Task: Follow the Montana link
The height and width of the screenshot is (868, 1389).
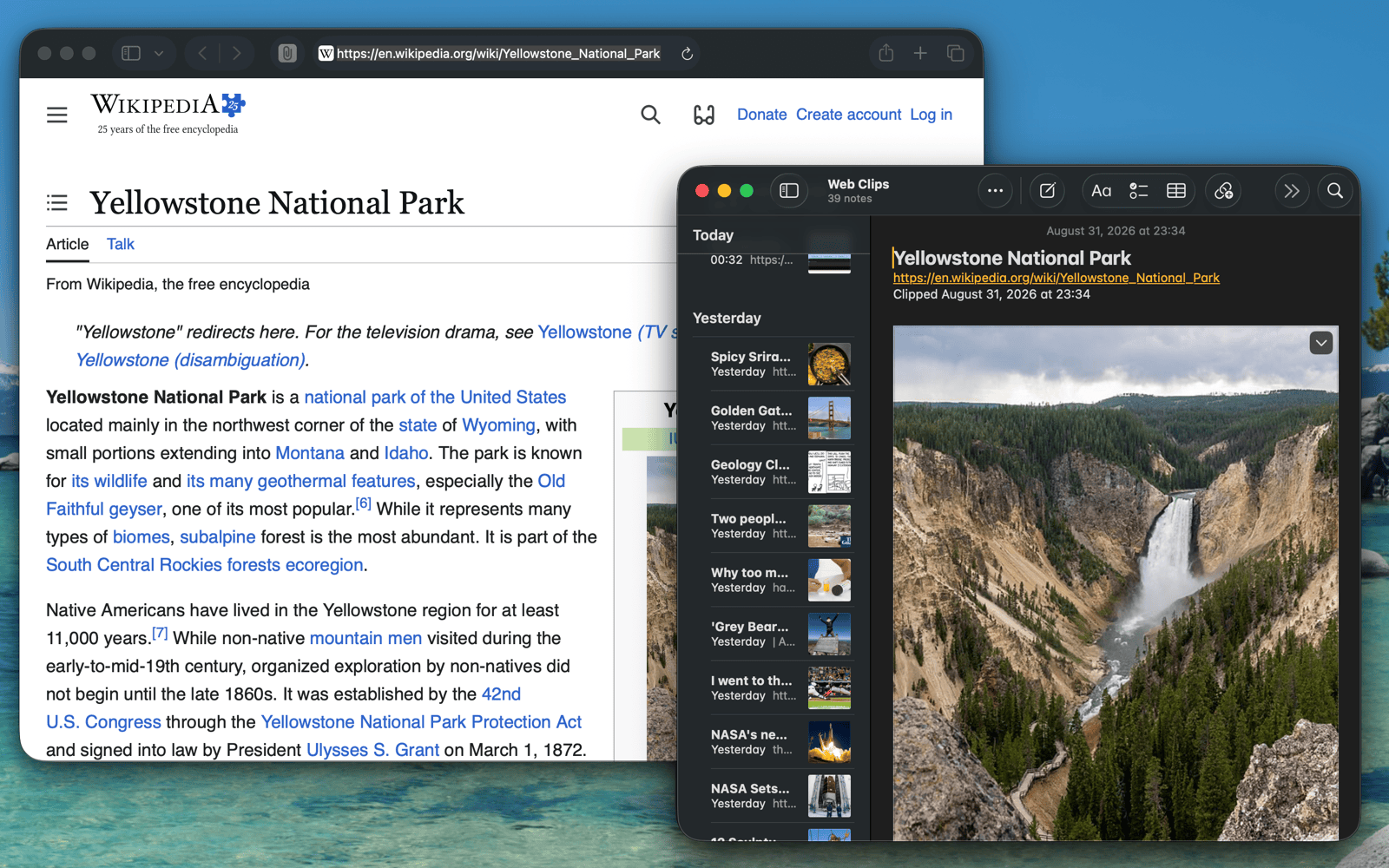Action: (310, 453)
